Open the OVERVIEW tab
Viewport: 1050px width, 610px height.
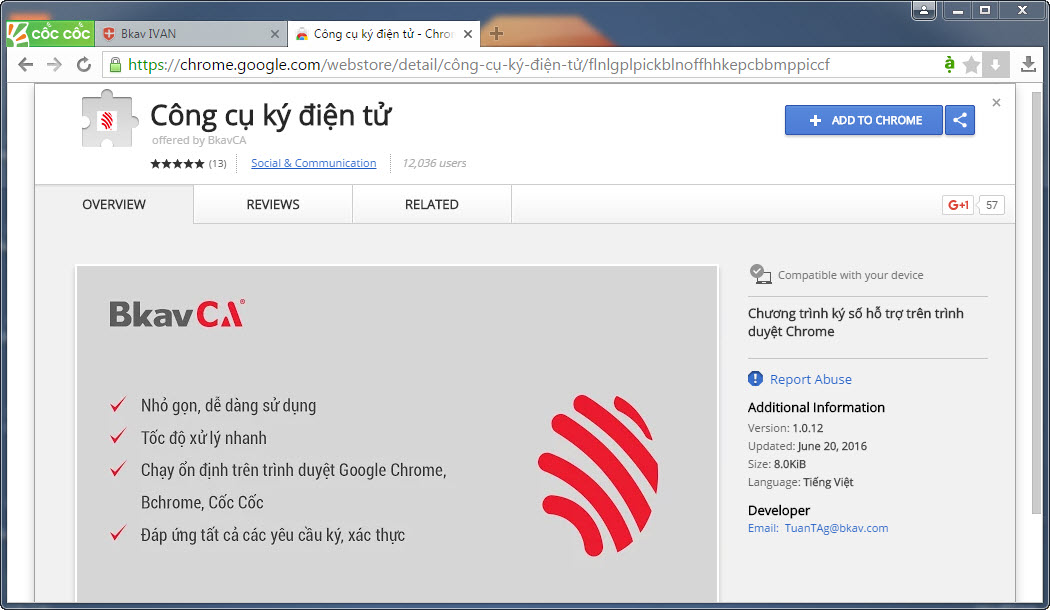pyautogui.click(x=114, y=204)
